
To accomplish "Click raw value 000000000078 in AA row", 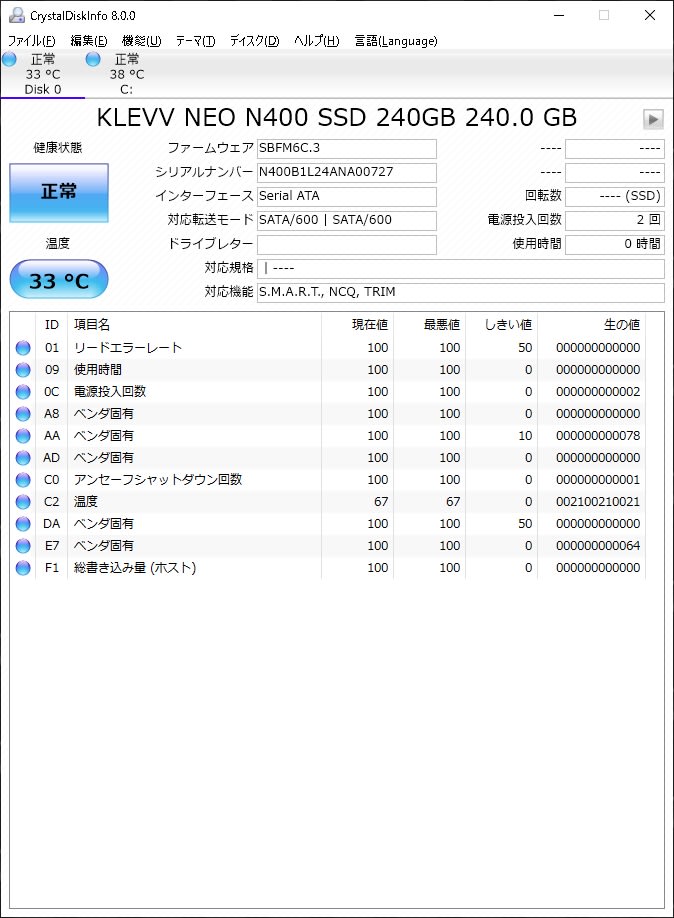I will coord(598,436).
